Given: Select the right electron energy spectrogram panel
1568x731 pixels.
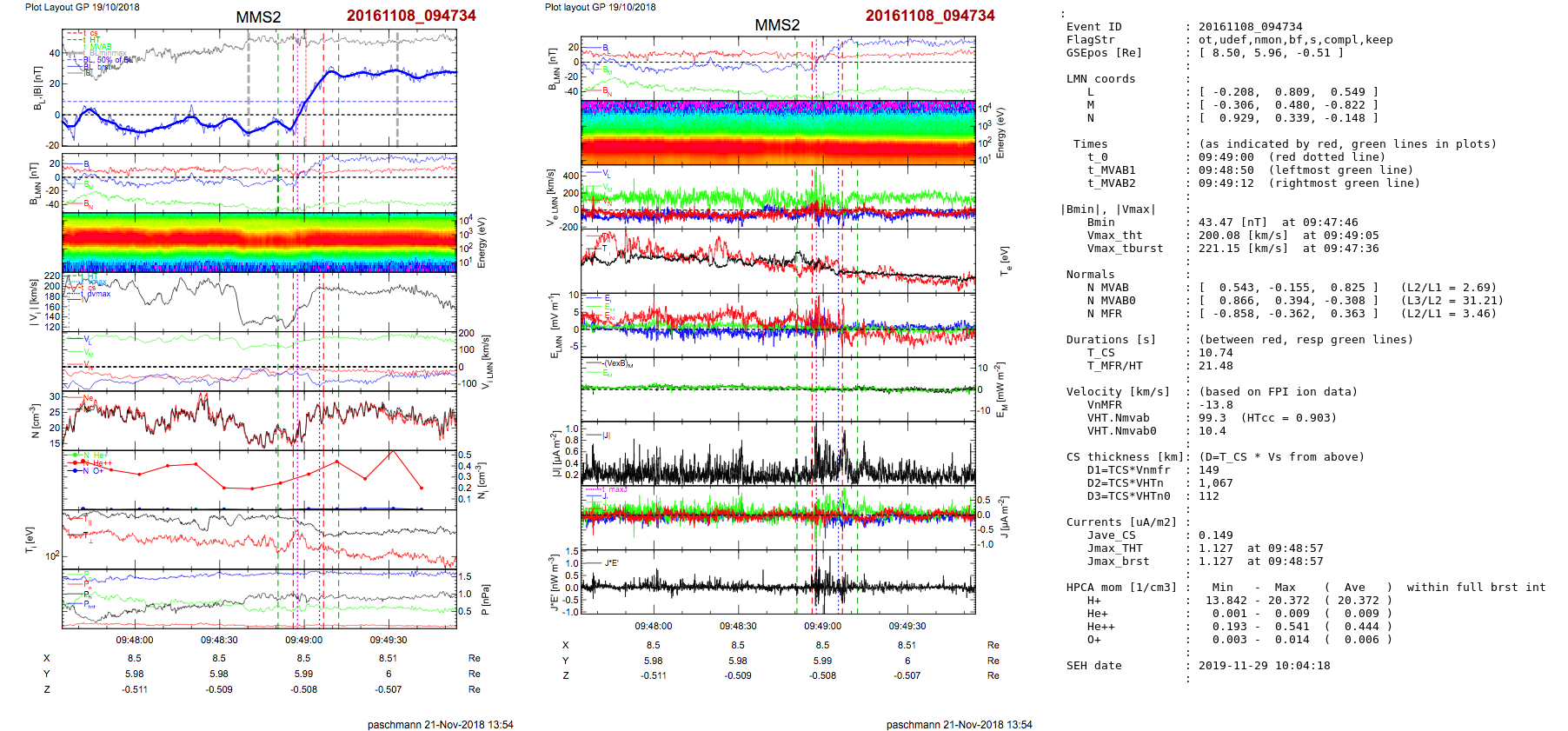Looking at the screenshot, I should (x=778, y=132).
